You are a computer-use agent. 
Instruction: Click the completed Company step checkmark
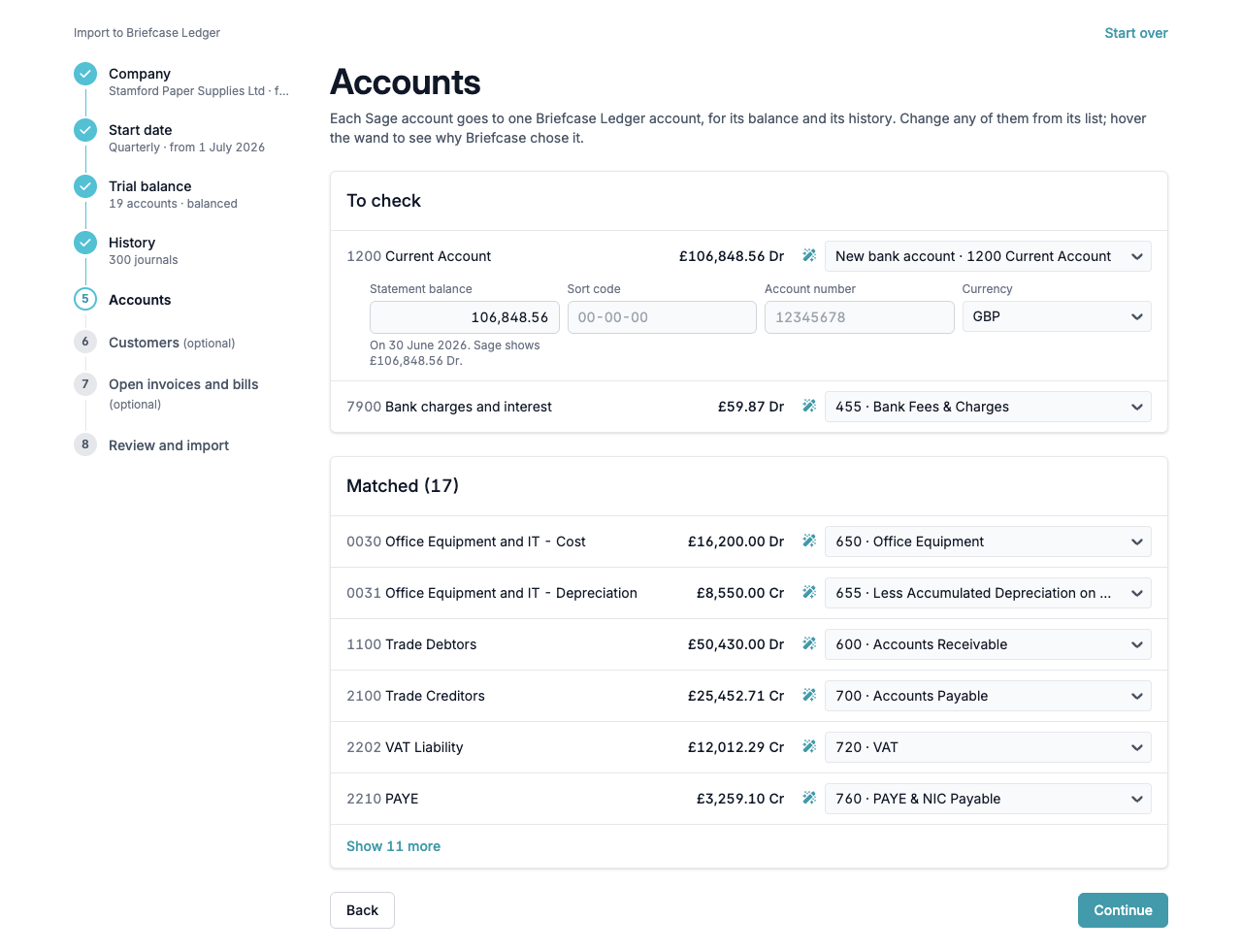pos(85,74)
